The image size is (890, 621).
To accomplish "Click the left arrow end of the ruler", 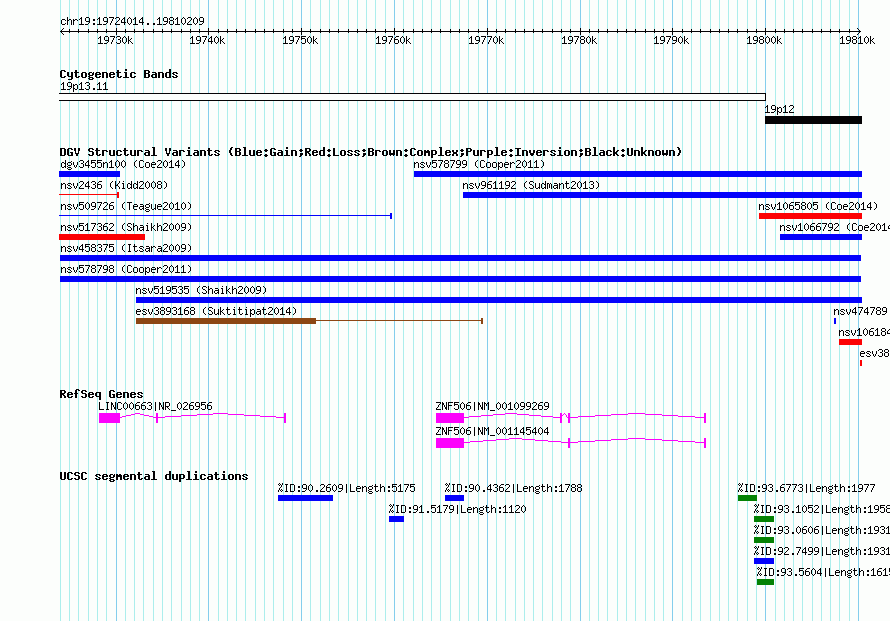I will tap(62, 31).
